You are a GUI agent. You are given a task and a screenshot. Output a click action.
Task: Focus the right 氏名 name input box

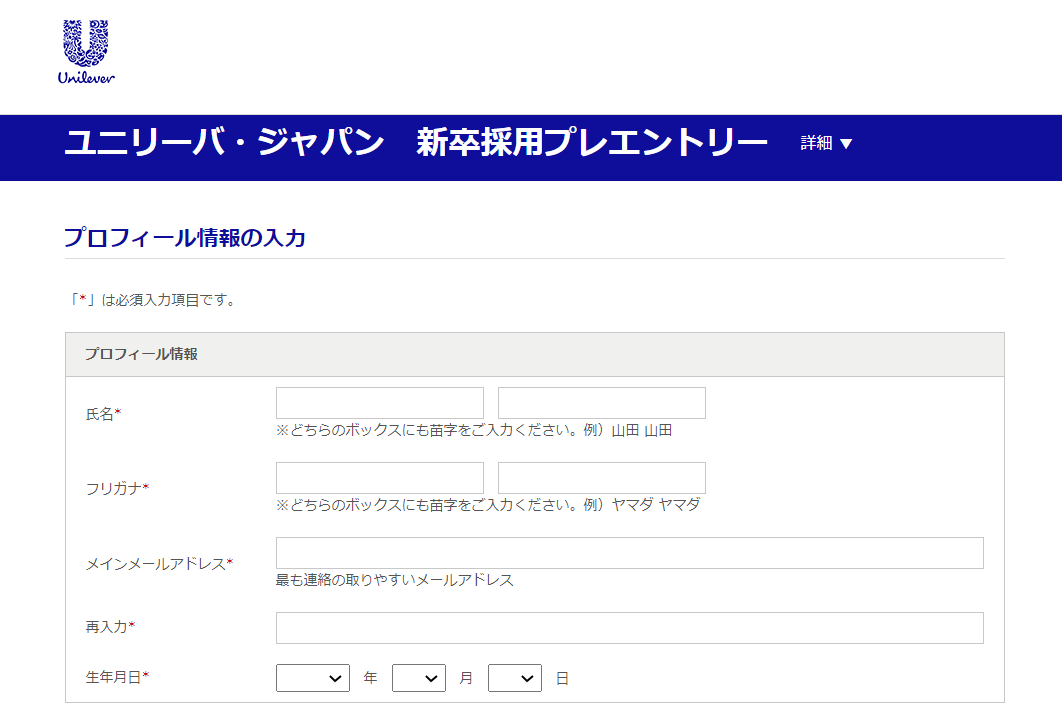pos(601,403)
